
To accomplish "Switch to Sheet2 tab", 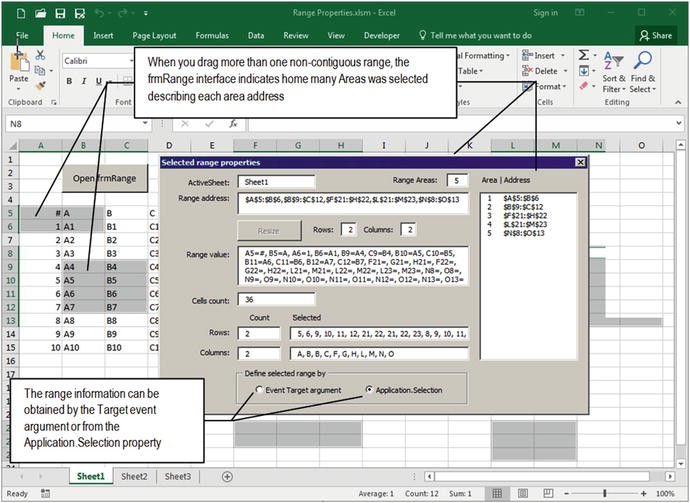I will tap(134, 477).
